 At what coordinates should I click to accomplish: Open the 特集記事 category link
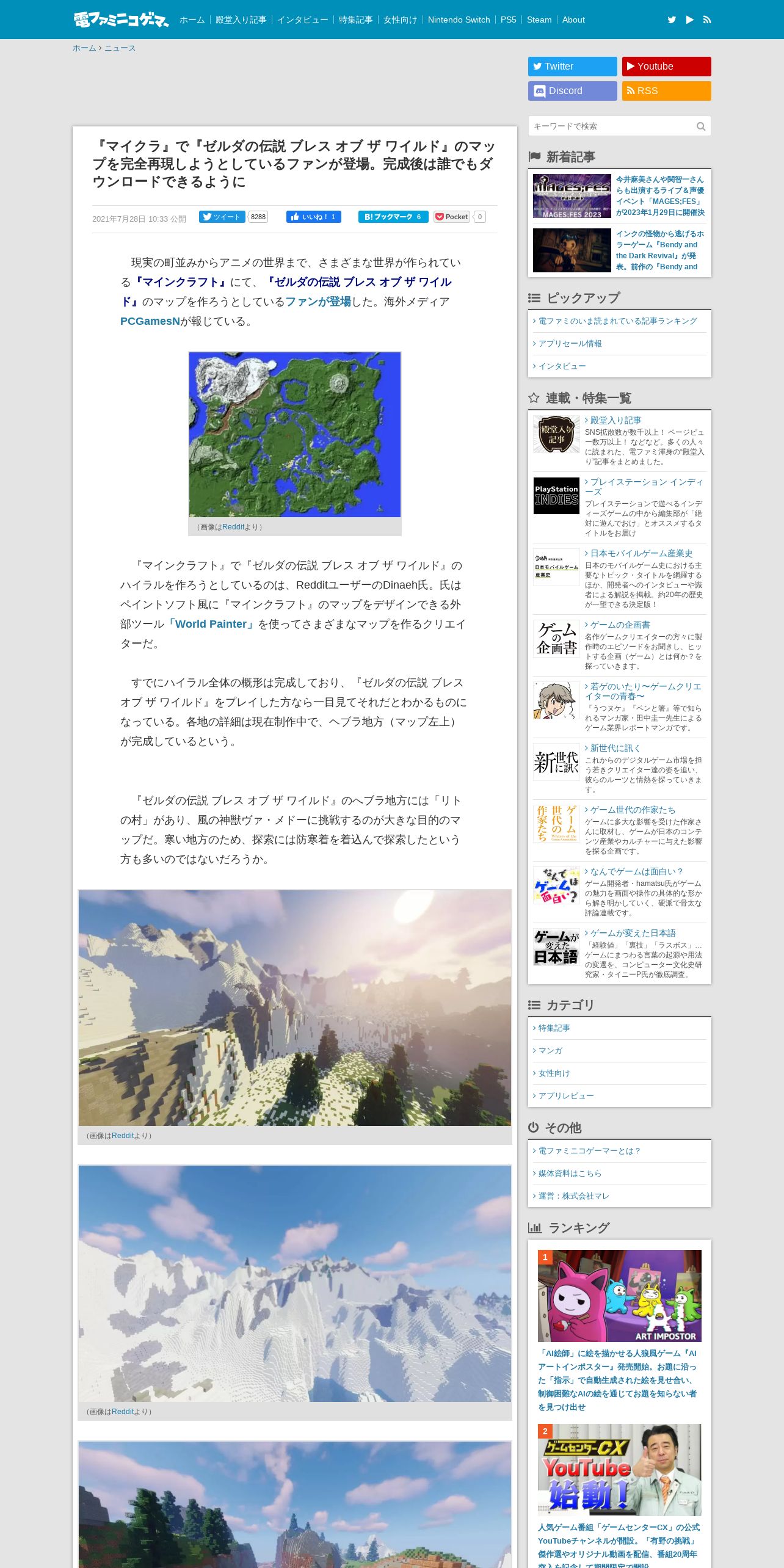(x=554, y=1028)
